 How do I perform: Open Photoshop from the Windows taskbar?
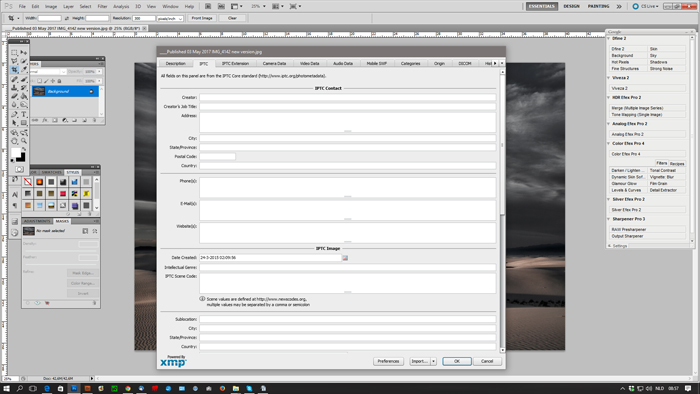click(74, 389)
